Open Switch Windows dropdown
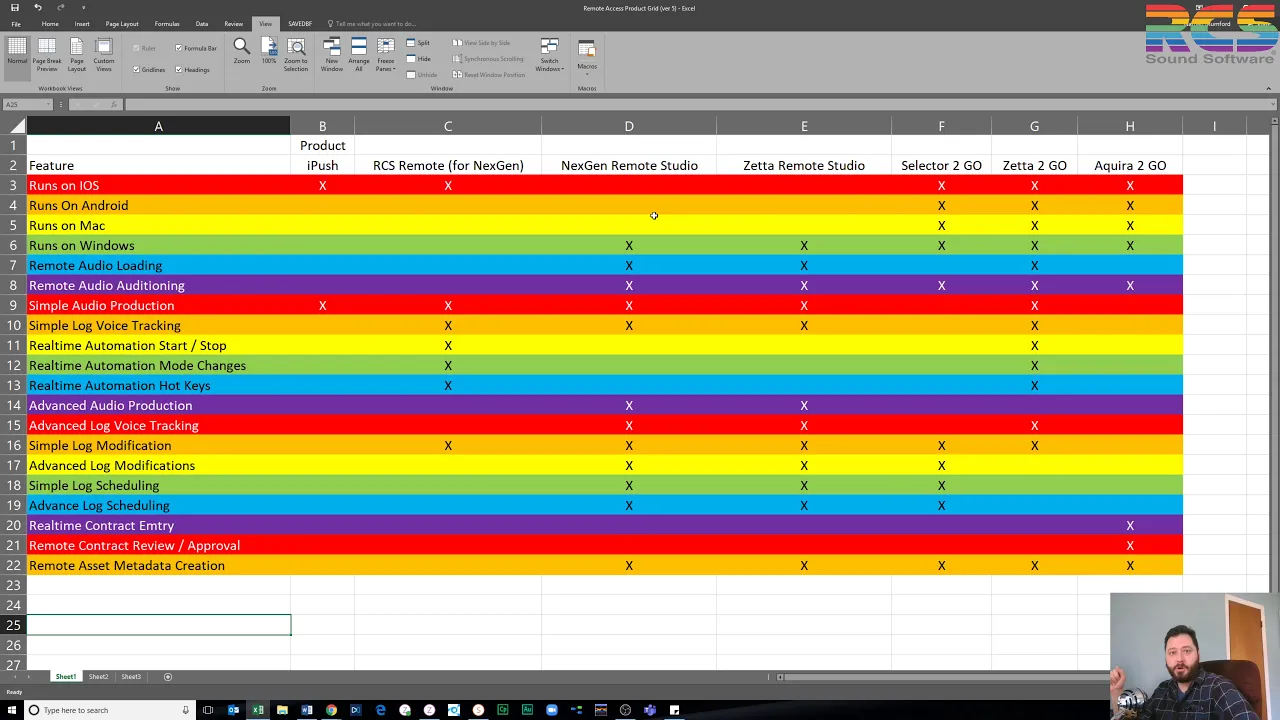The width and height of the screenshot is (1280, 720). coord(549,55)
